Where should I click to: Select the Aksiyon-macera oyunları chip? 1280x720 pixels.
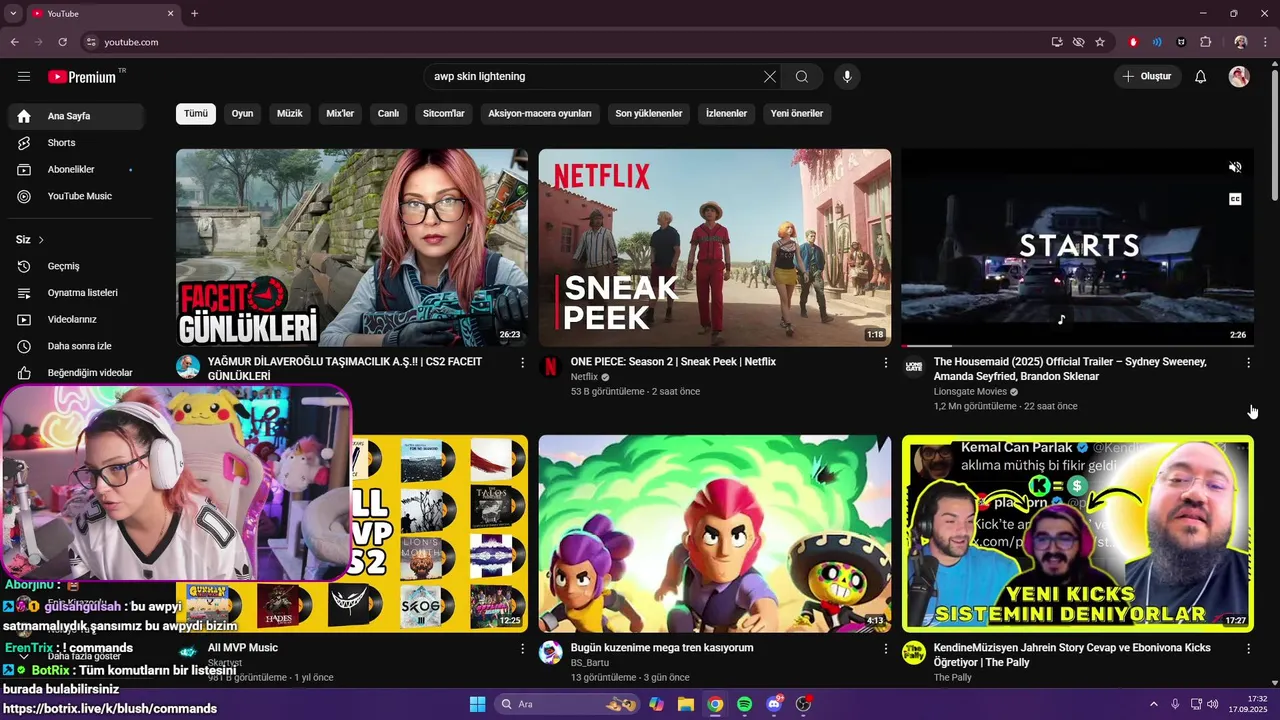(x=540, y=113)
